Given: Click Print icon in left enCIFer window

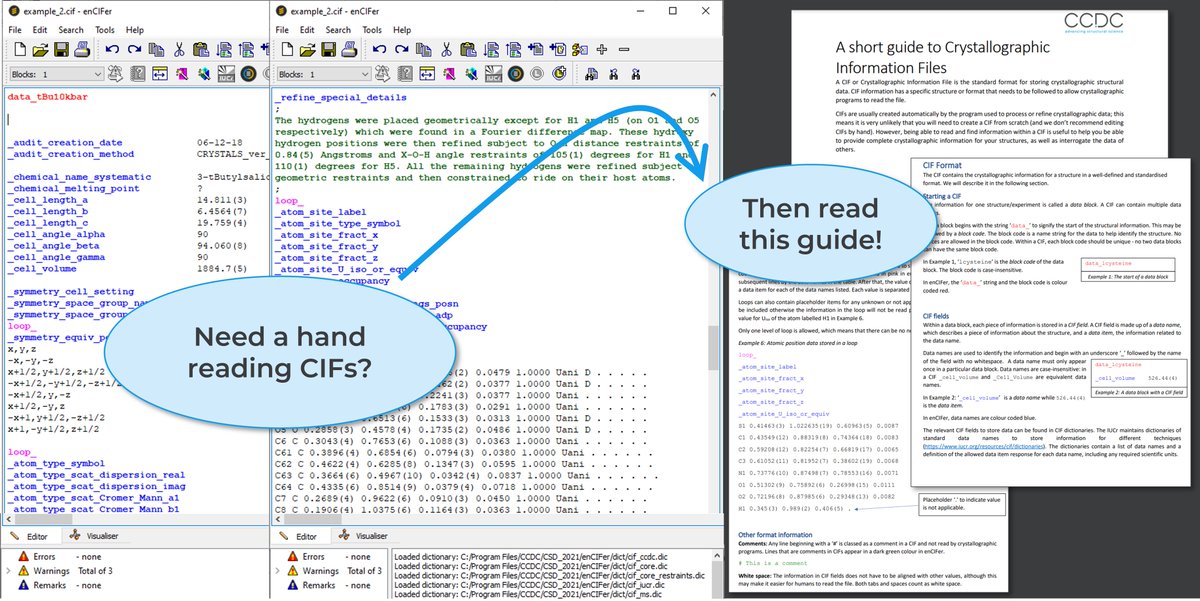Looking at the screenshot, I should [x=82, y=49].
